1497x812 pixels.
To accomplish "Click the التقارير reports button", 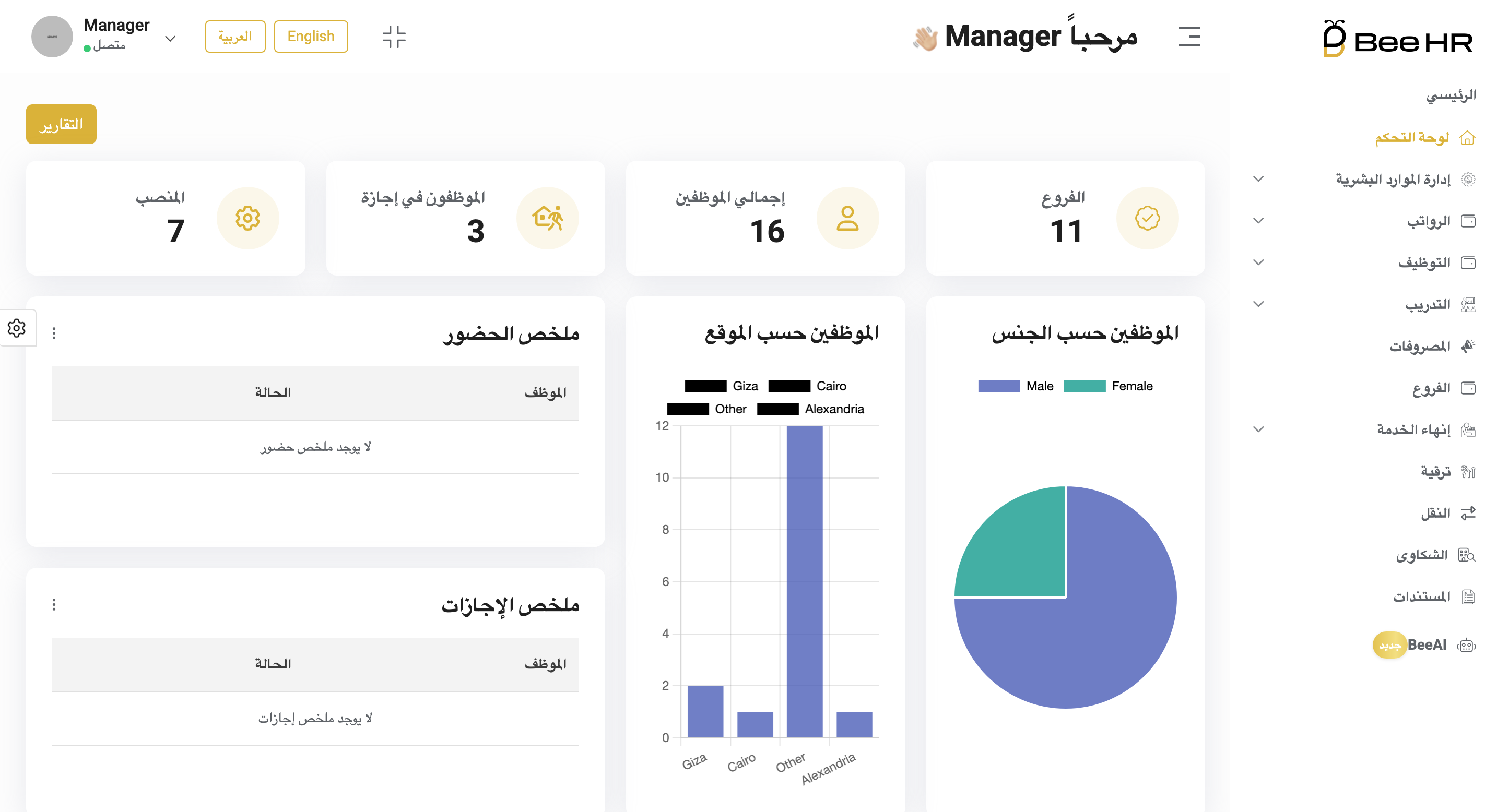I will coord(61,123).
